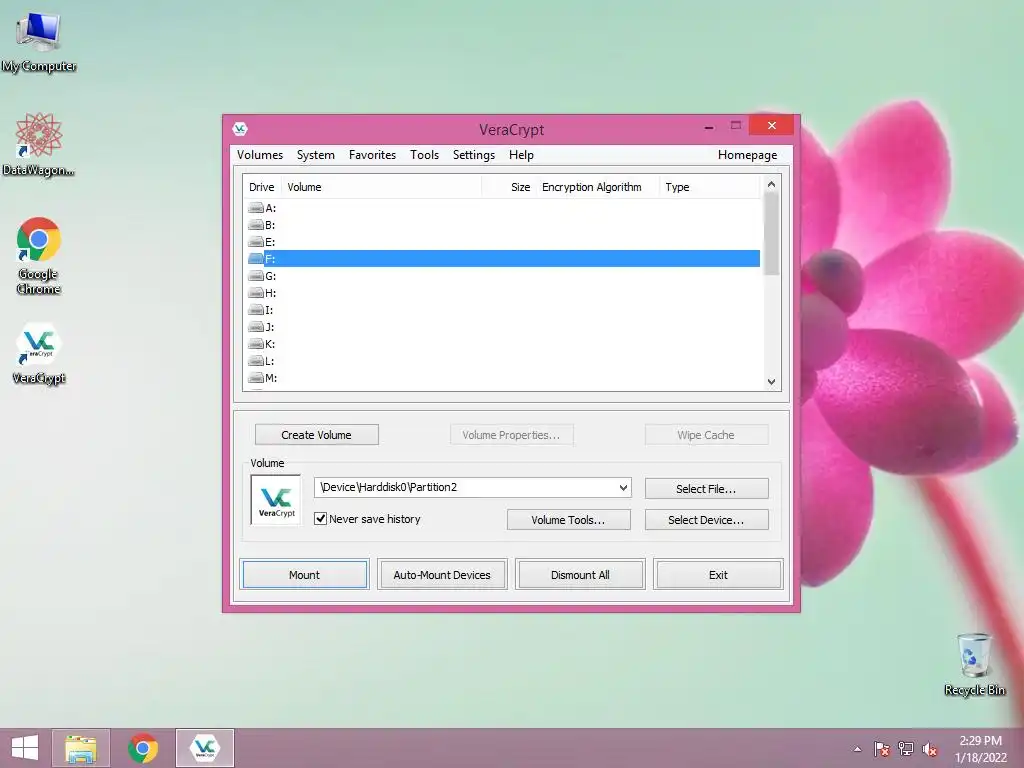Open Action Center flag tray icon

(882, 749)
